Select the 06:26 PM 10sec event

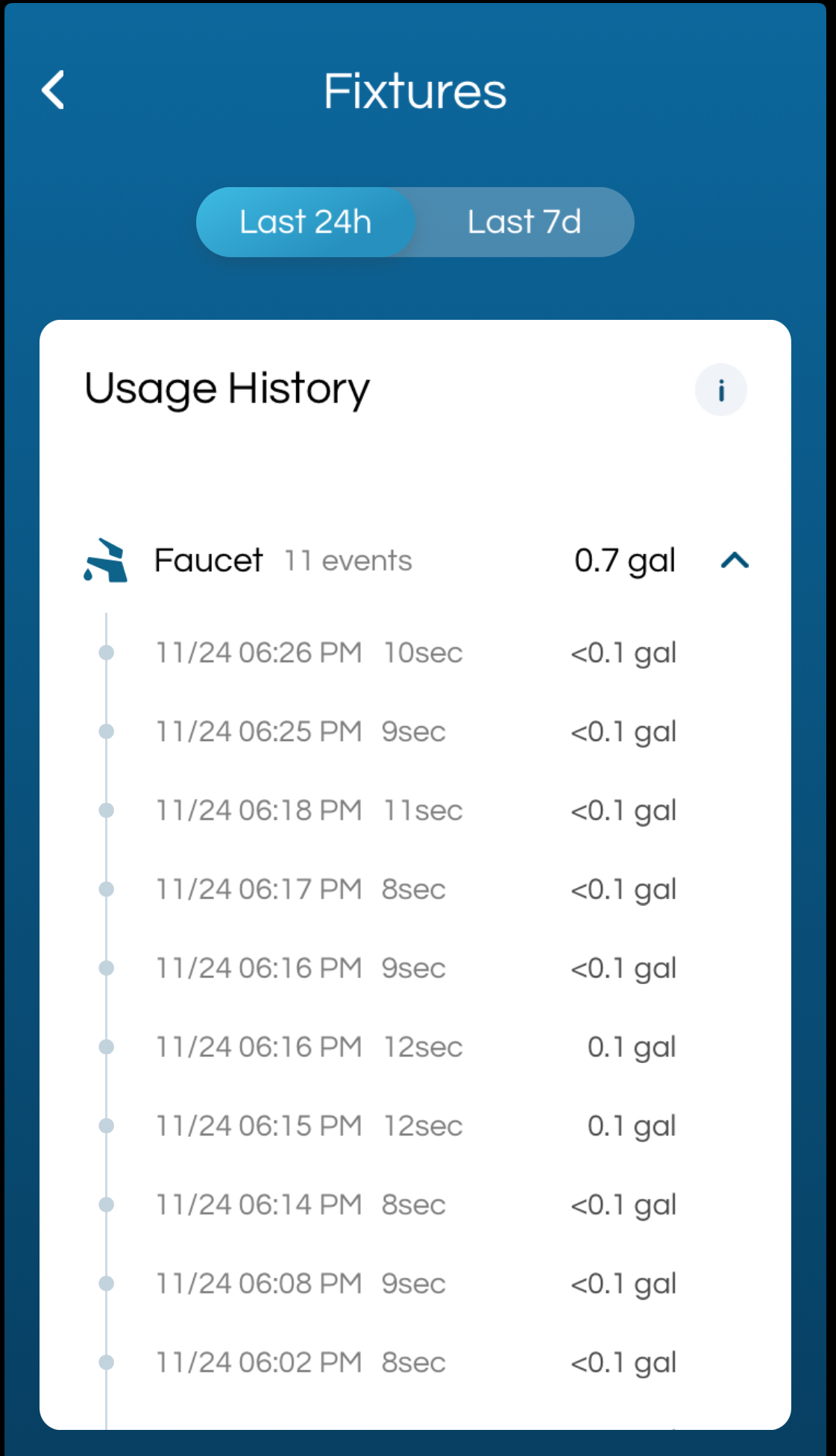[415, 653]
